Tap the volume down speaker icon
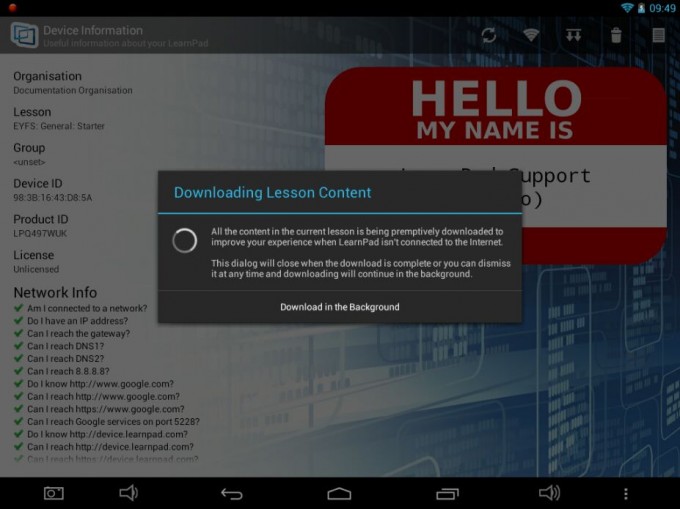The width and height of the screenshot is (680, 509). click(128, 493)
